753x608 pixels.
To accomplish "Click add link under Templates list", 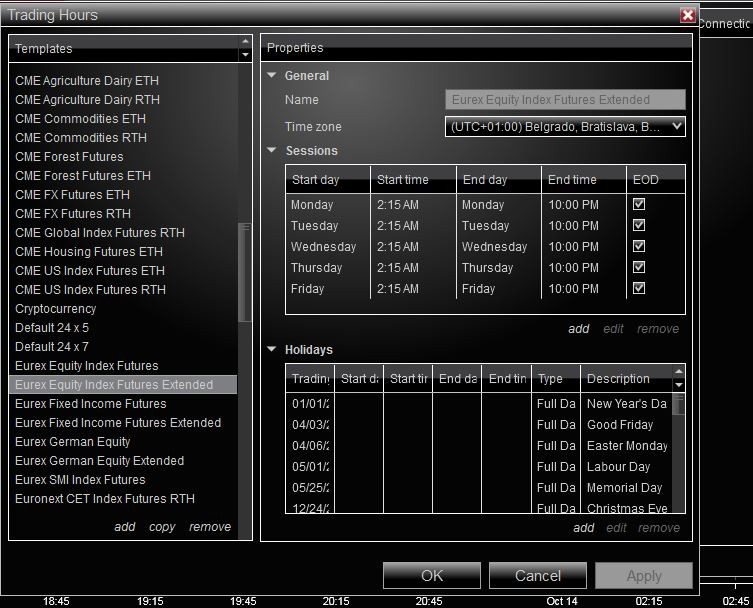I will [x=125, y=527].
